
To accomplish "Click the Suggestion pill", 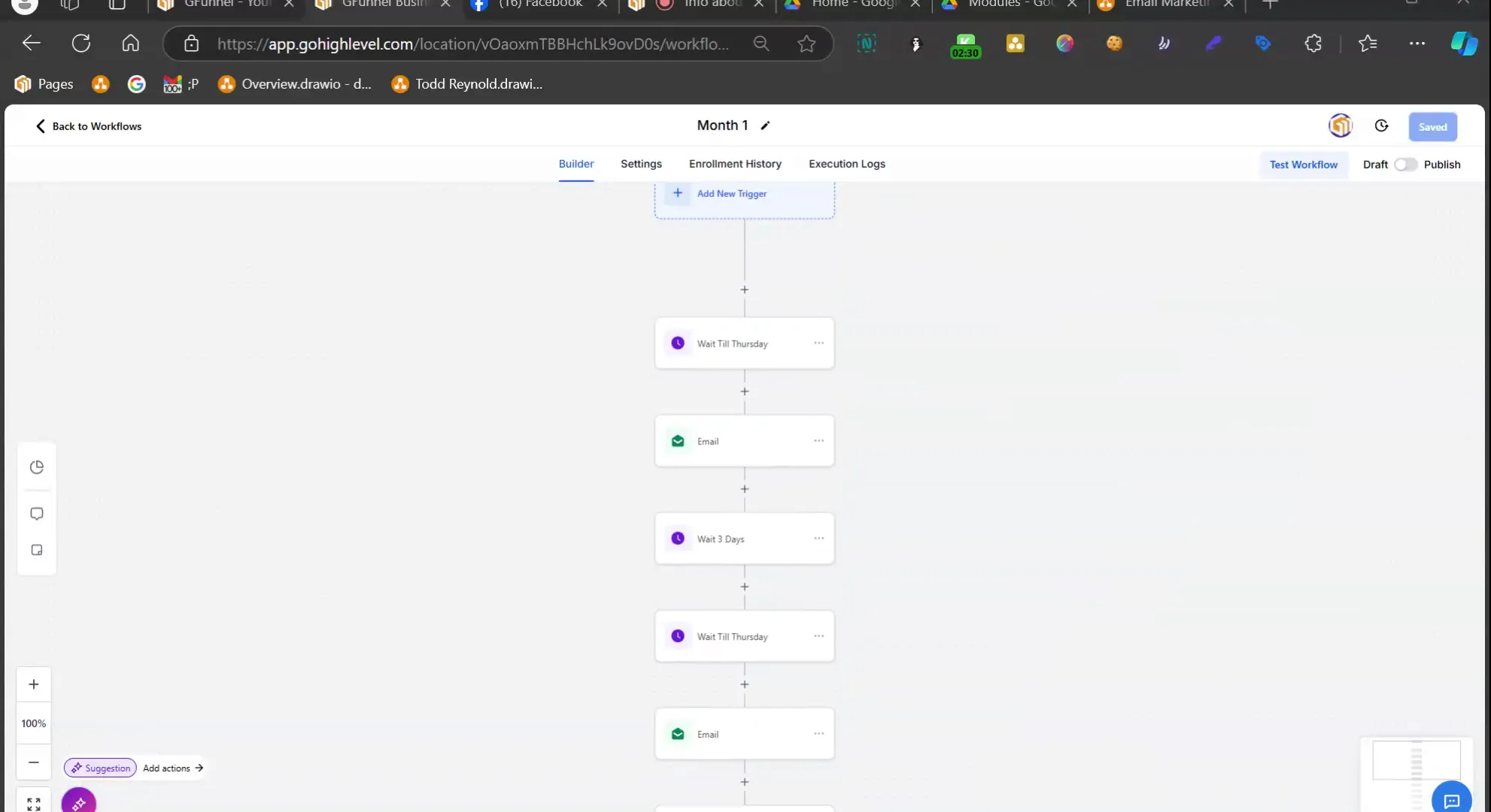I will tap(101, 768).
